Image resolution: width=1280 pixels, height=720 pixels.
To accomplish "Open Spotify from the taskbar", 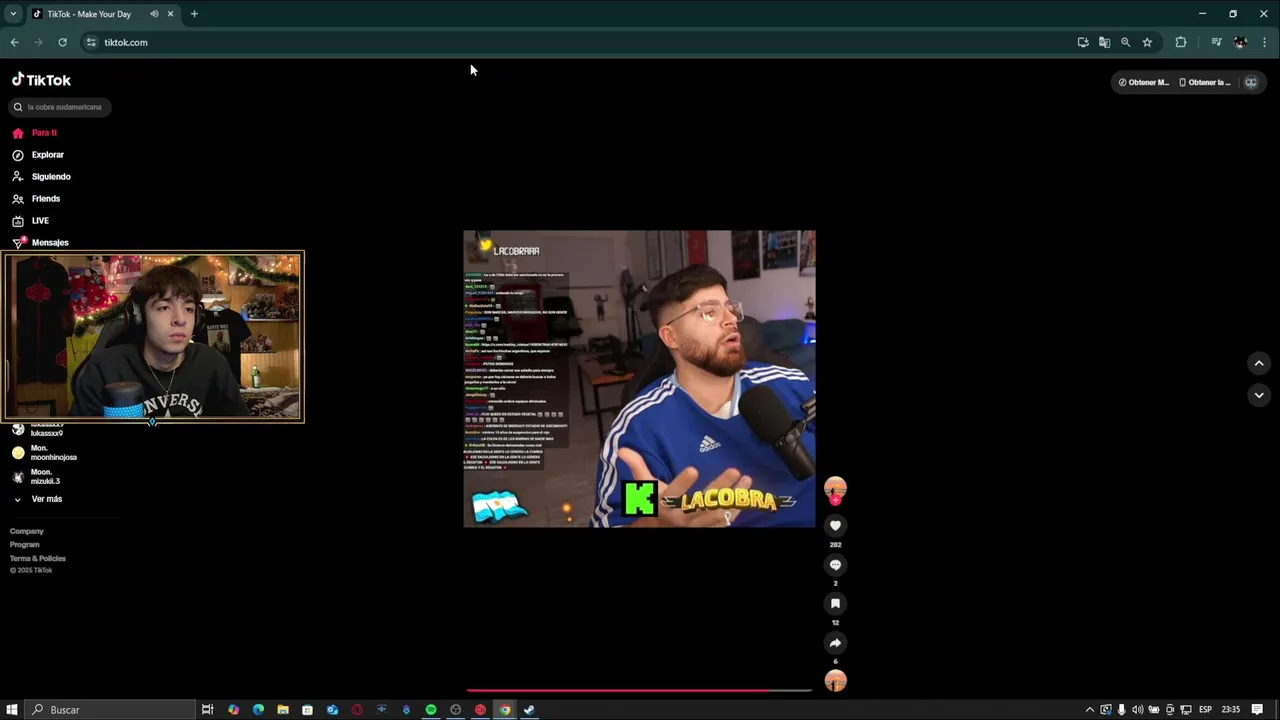I will coord(431,710).
